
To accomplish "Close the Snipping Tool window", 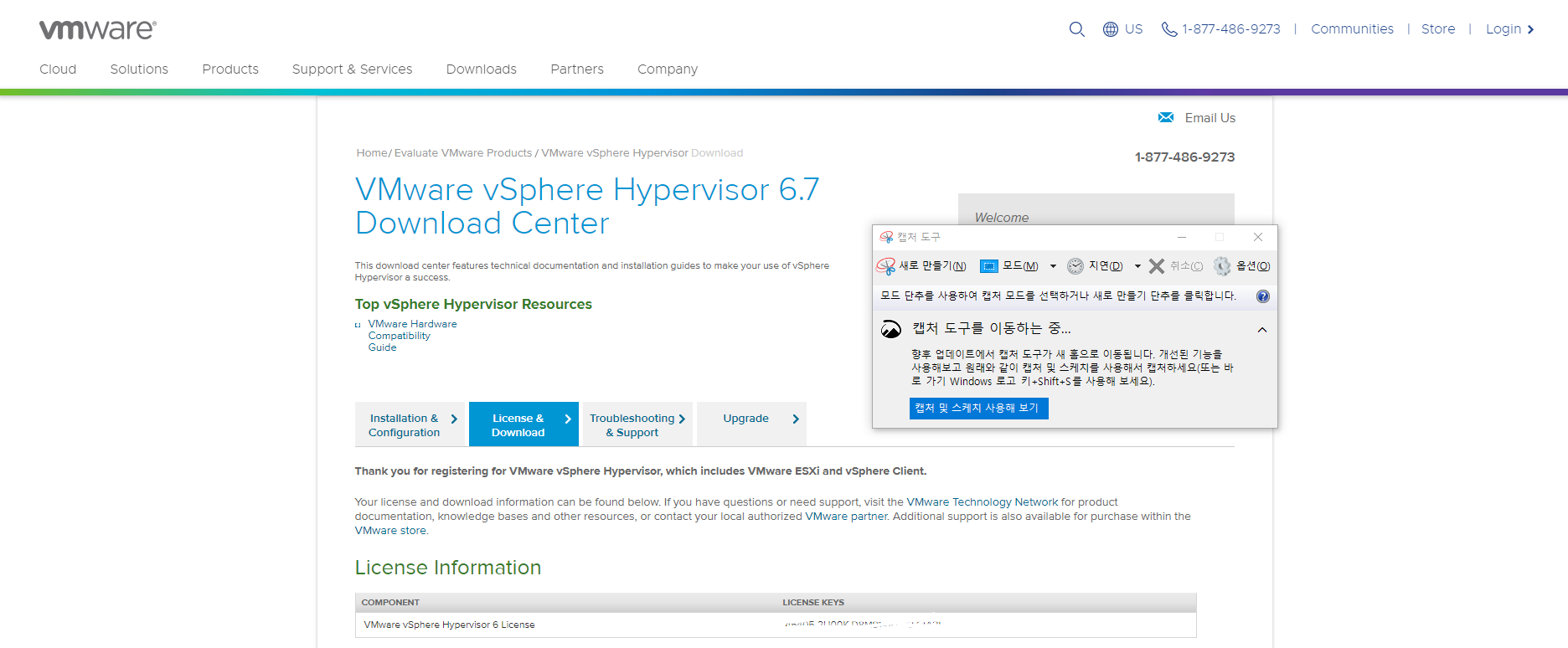I will [x=1257, y=237].
